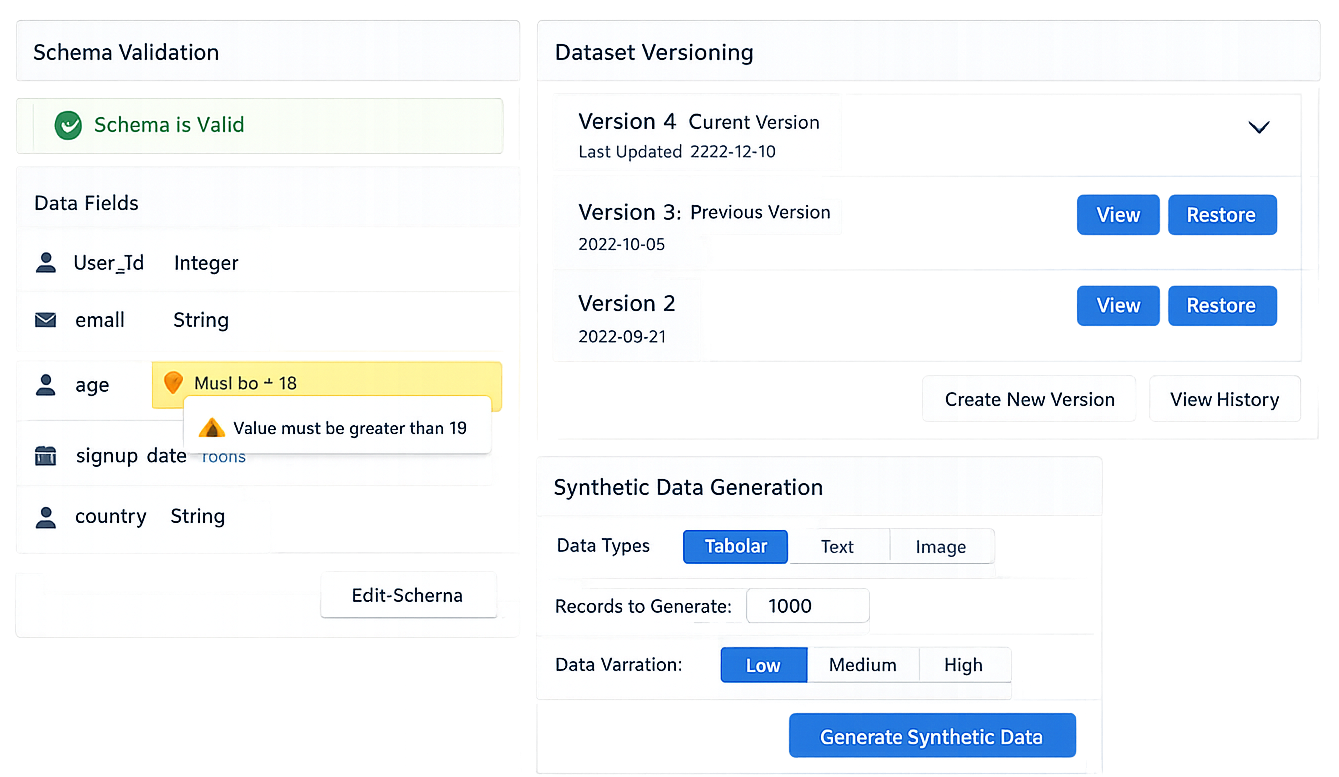
Task: Click the warning triangle icon in tooltip
Action: pyautogui.click(x=211, y=428)
